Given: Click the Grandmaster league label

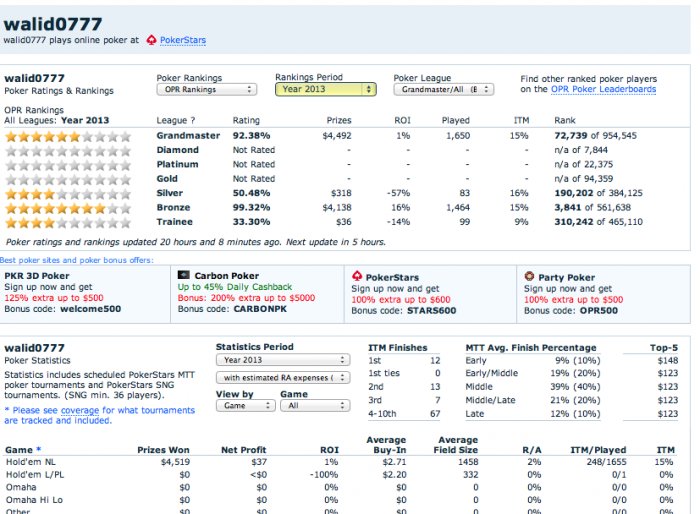Looking at the screenshot, I should [x=188, y=135].
